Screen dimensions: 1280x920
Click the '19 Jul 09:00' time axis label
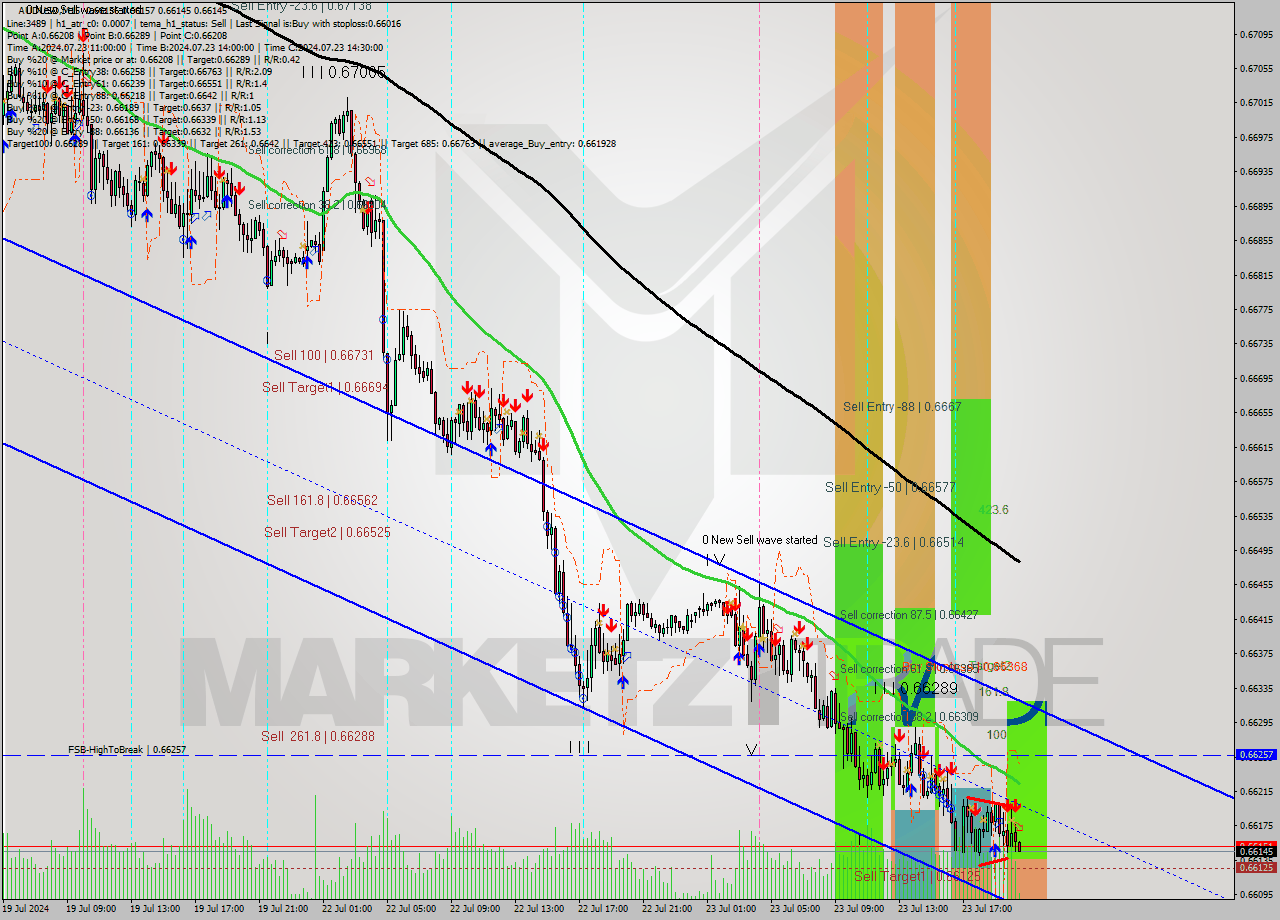91,909
